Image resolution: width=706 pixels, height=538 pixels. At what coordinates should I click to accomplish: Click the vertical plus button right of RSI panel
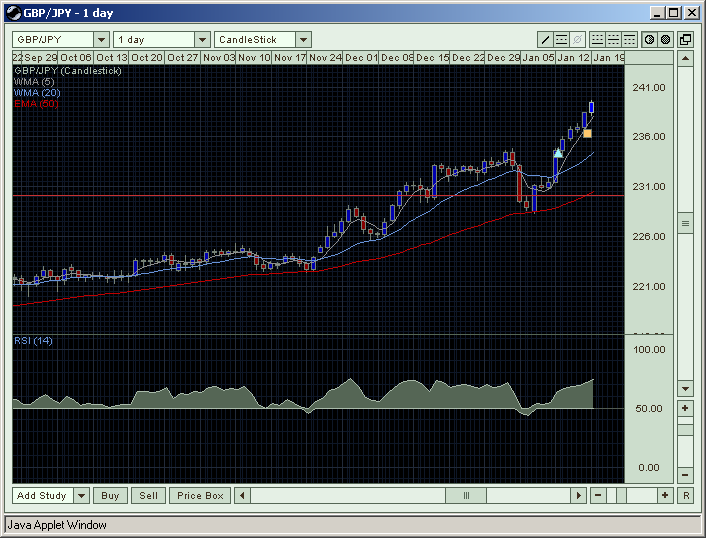click(x=685, y=408)
